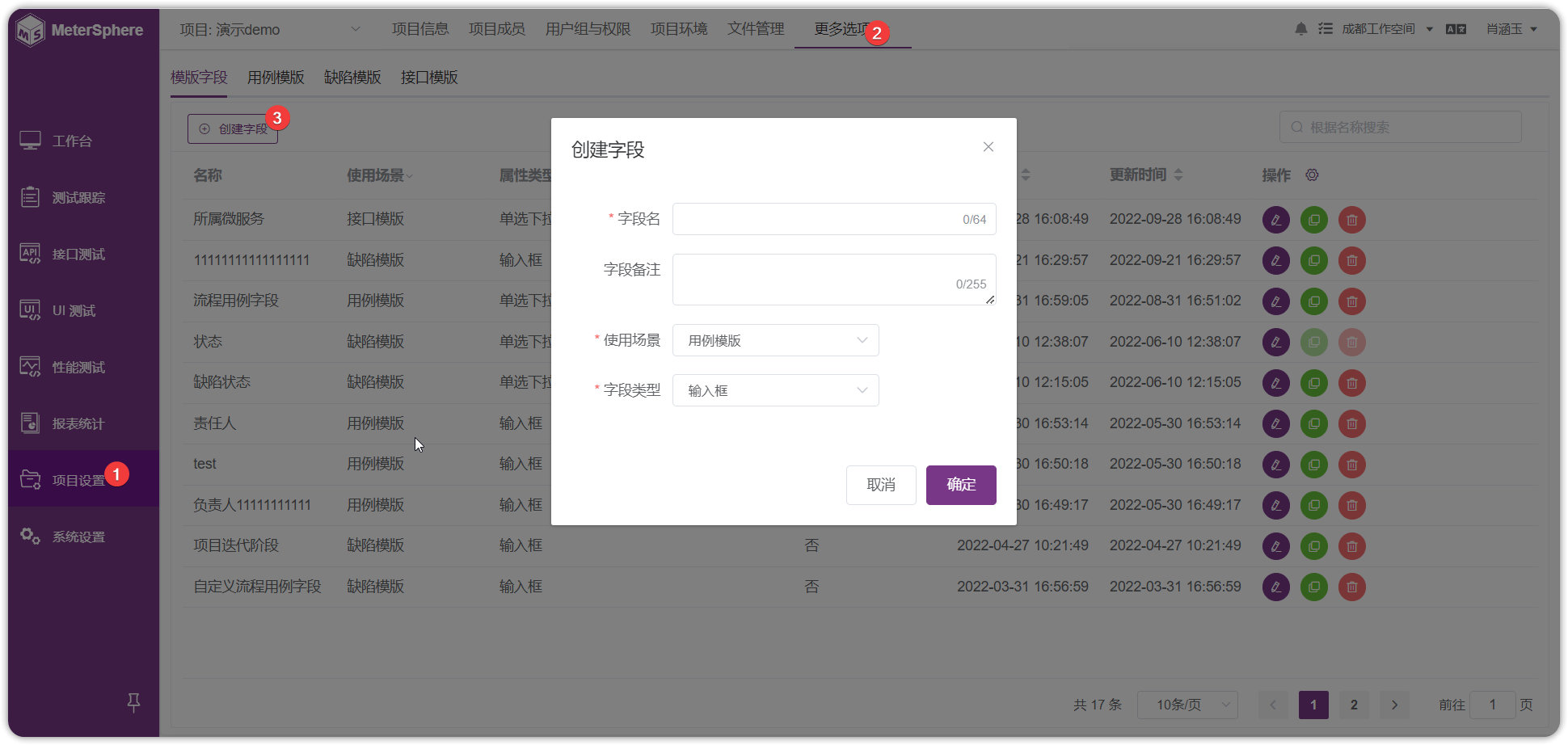Click the pin icon at sidebar bottom
The image size is (1568, 745).
click(134, 702)
